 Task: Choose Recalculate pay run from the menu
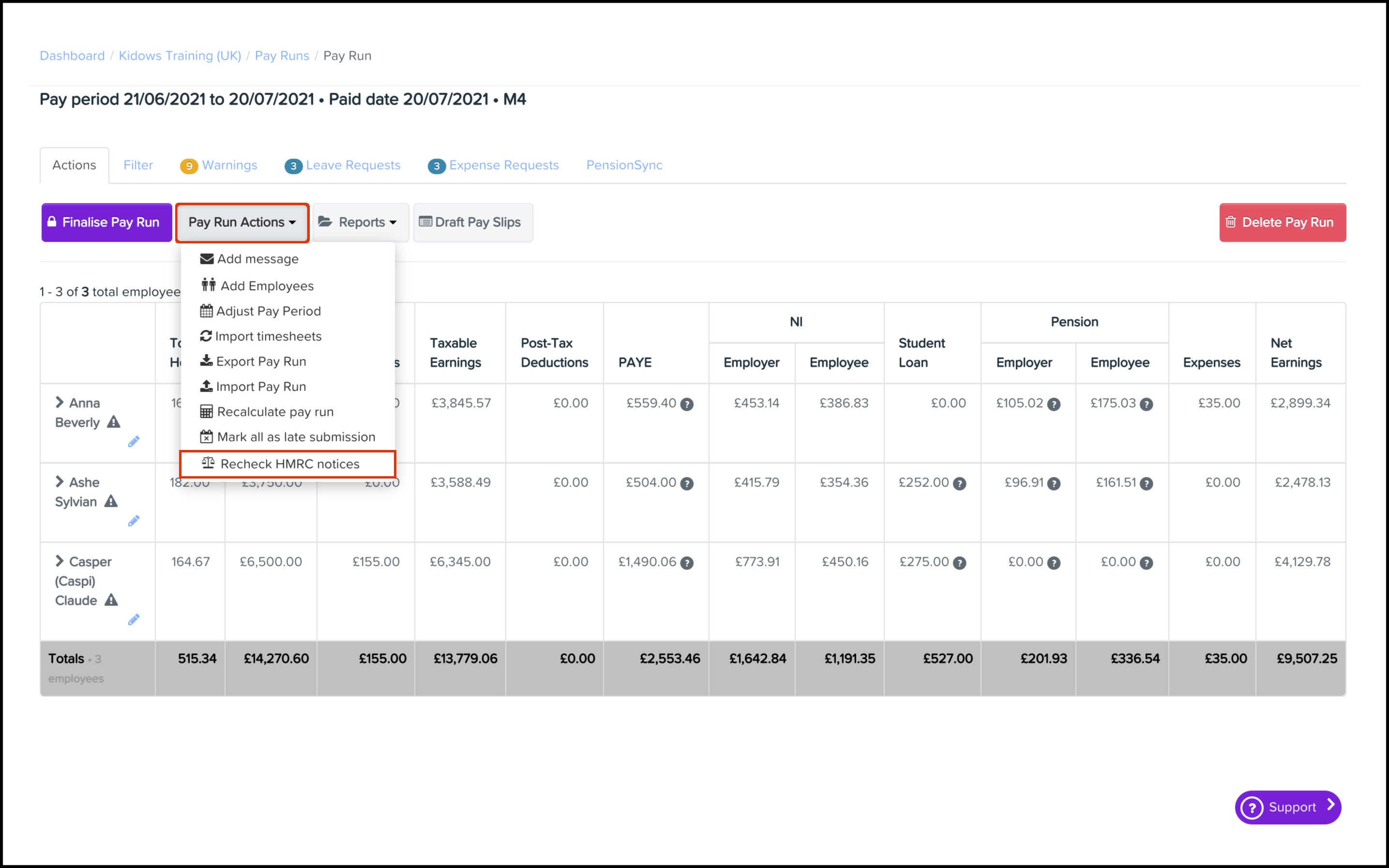[x=274, y=412]
